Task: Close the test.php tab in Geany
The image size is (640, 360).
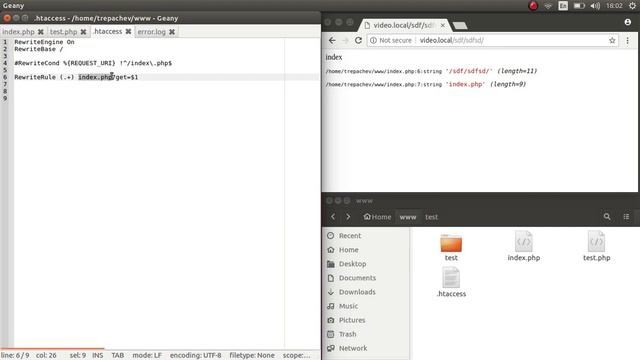Action: [x=83, y=31]
